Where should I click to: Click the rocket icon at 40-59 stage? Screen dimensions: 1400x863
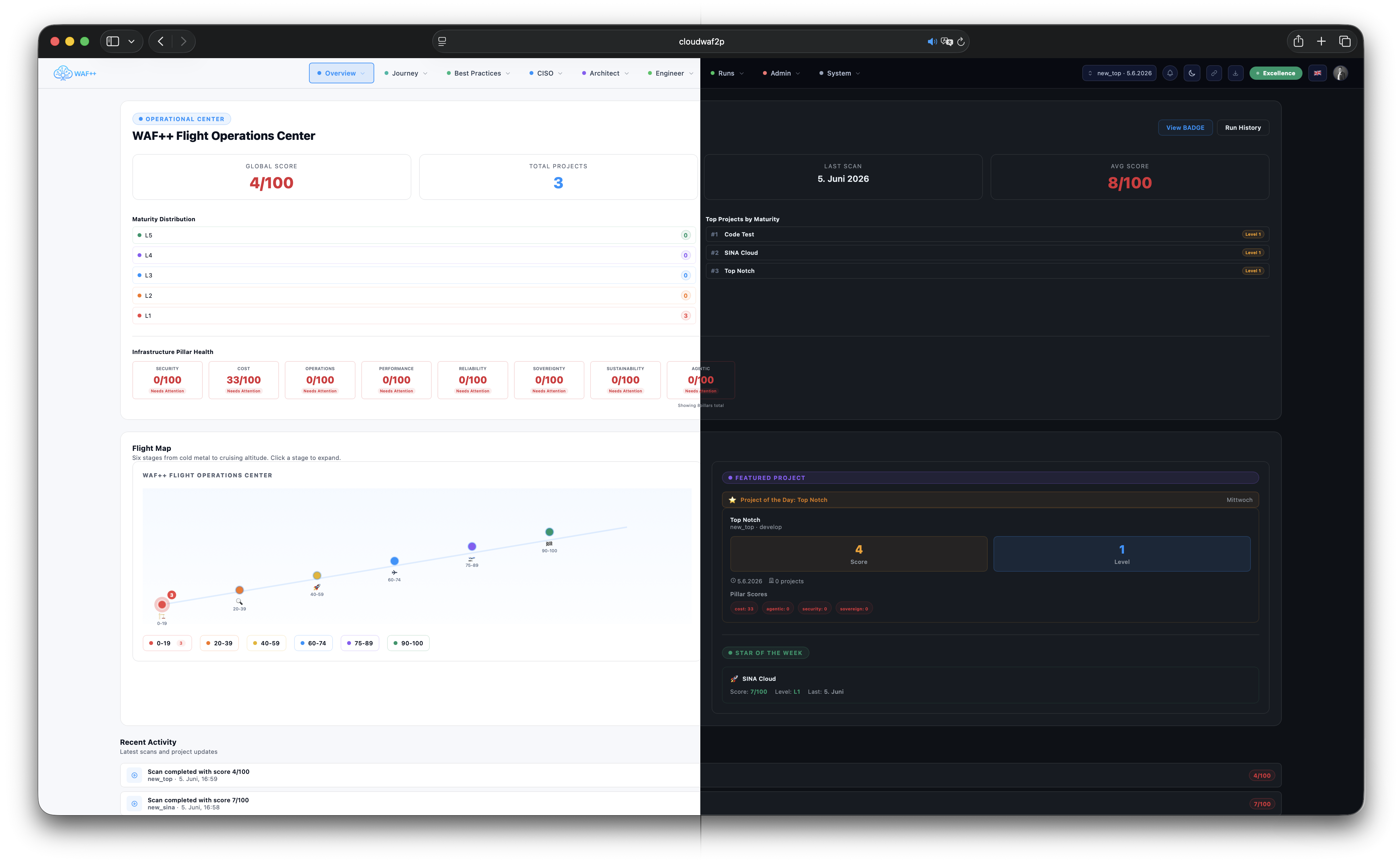pos(317,587)
